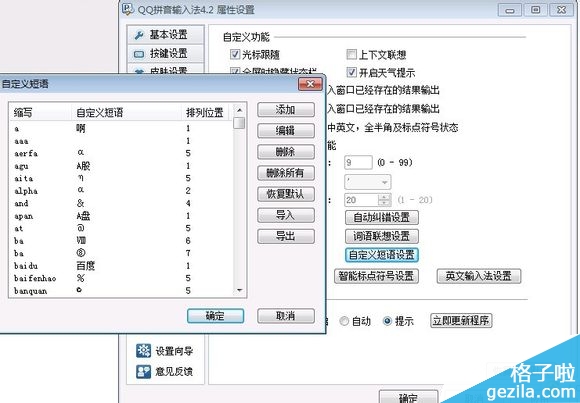Image resolution: width=580 pixels, height=403 pixels.
Task: Select the aita row
Action: 121,178
